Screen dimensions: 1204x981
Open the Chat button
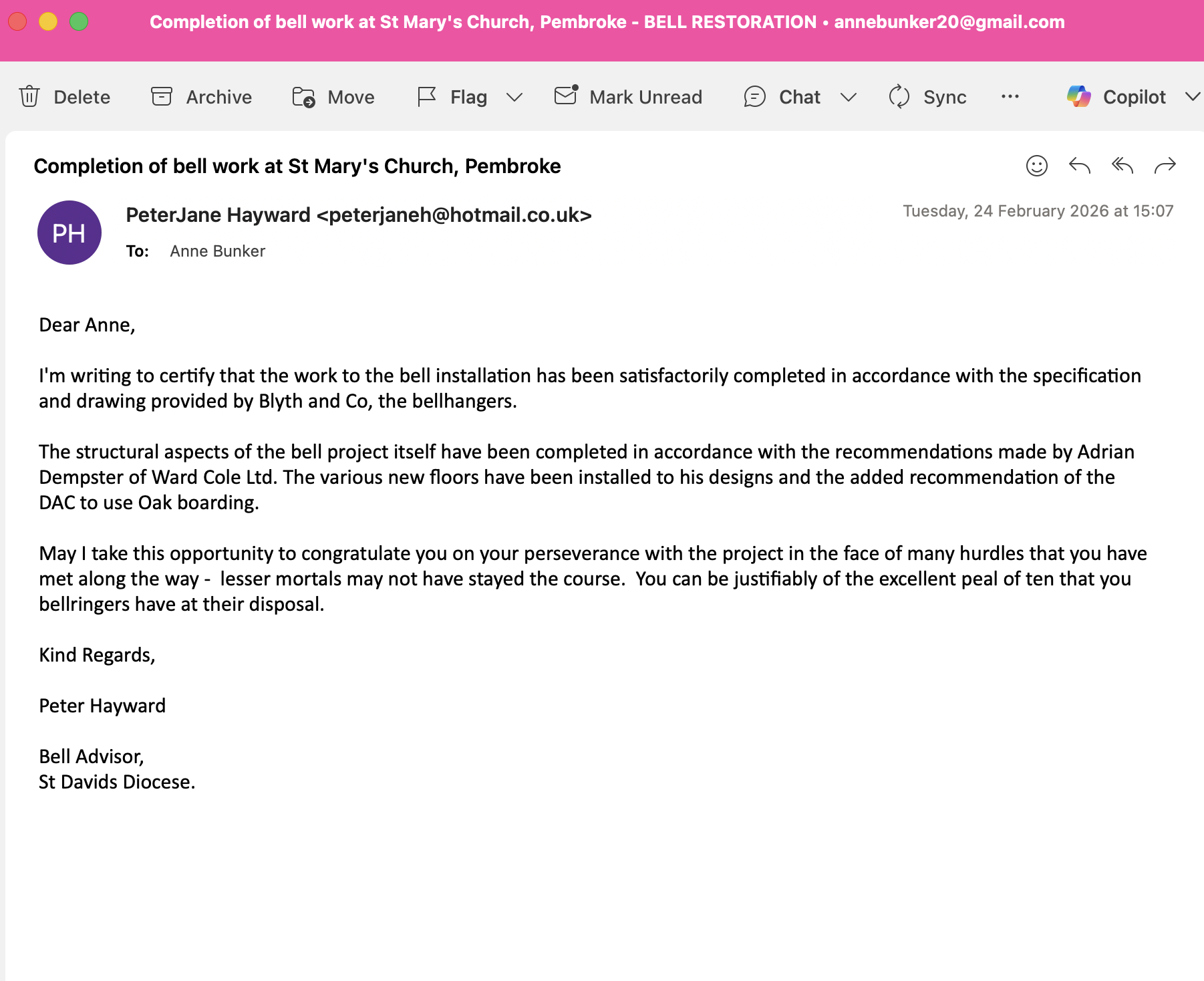tap(782, 97)
